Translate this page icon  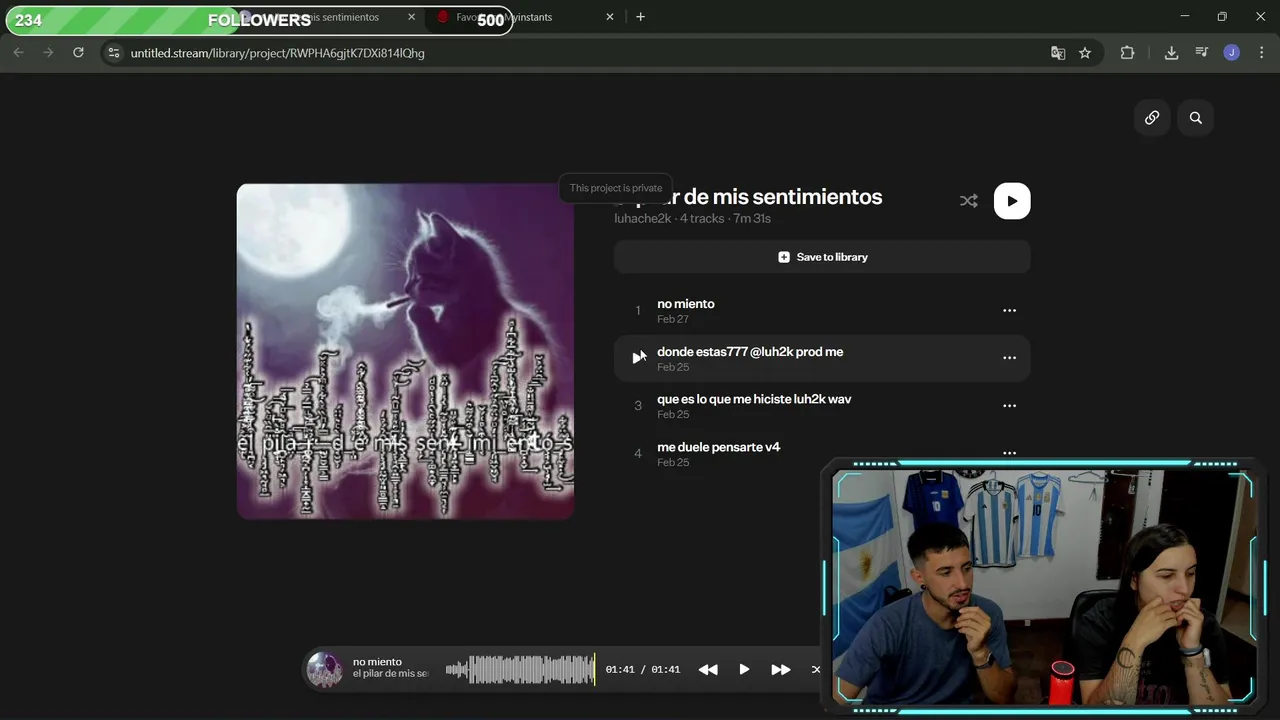tap(1058, 53)
